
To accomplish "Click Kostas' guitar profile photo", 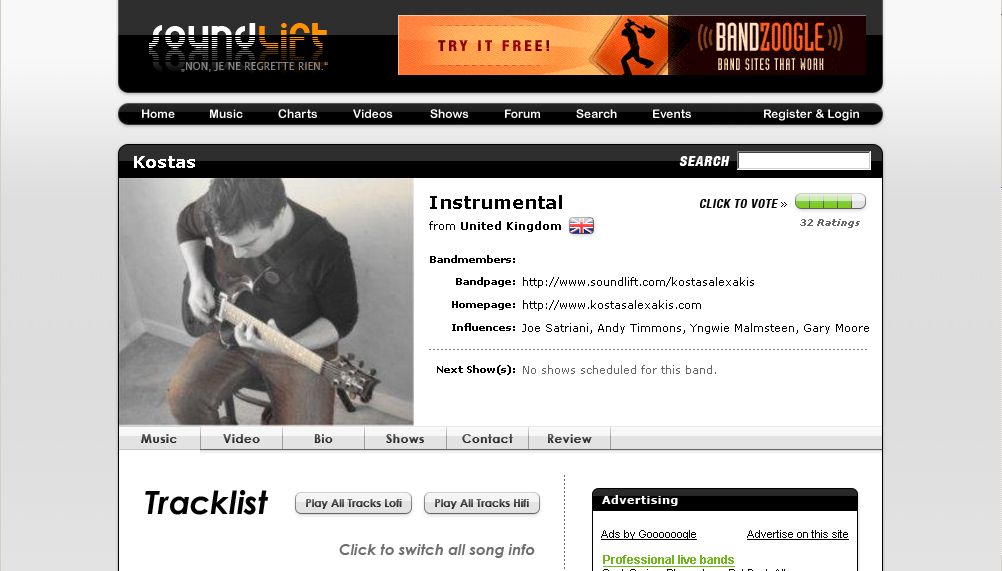I will pyautogui.click(x=266, y=301).
